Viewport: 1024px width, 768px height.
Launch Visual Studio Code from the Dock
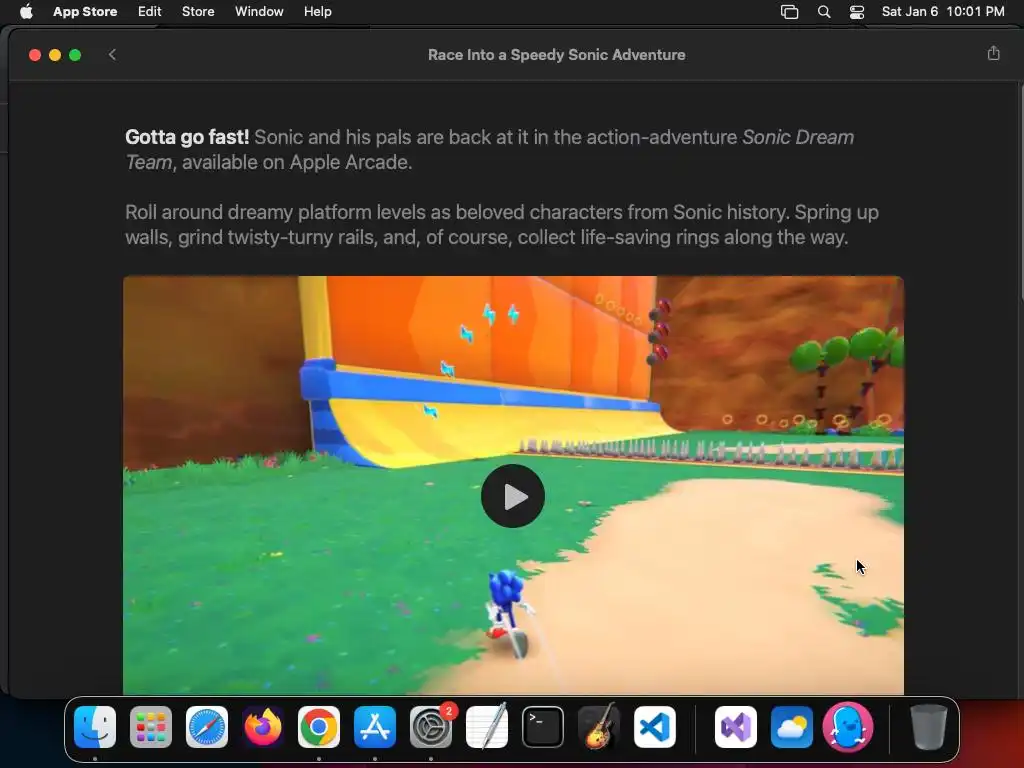click(x=655, y=727)
